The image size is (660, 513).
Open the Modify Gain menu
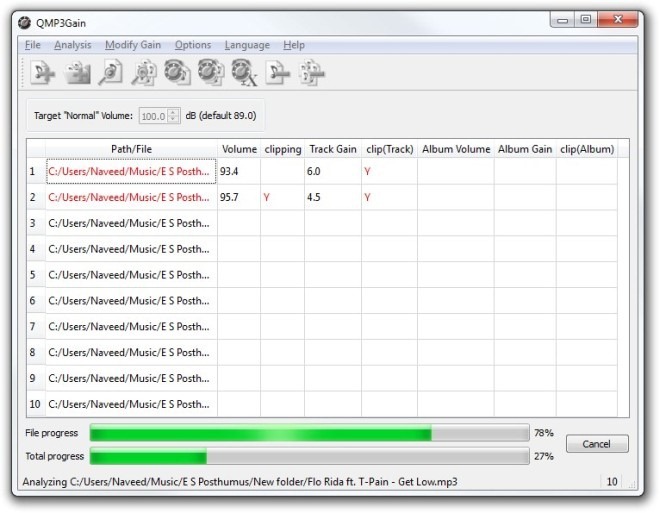133,45
